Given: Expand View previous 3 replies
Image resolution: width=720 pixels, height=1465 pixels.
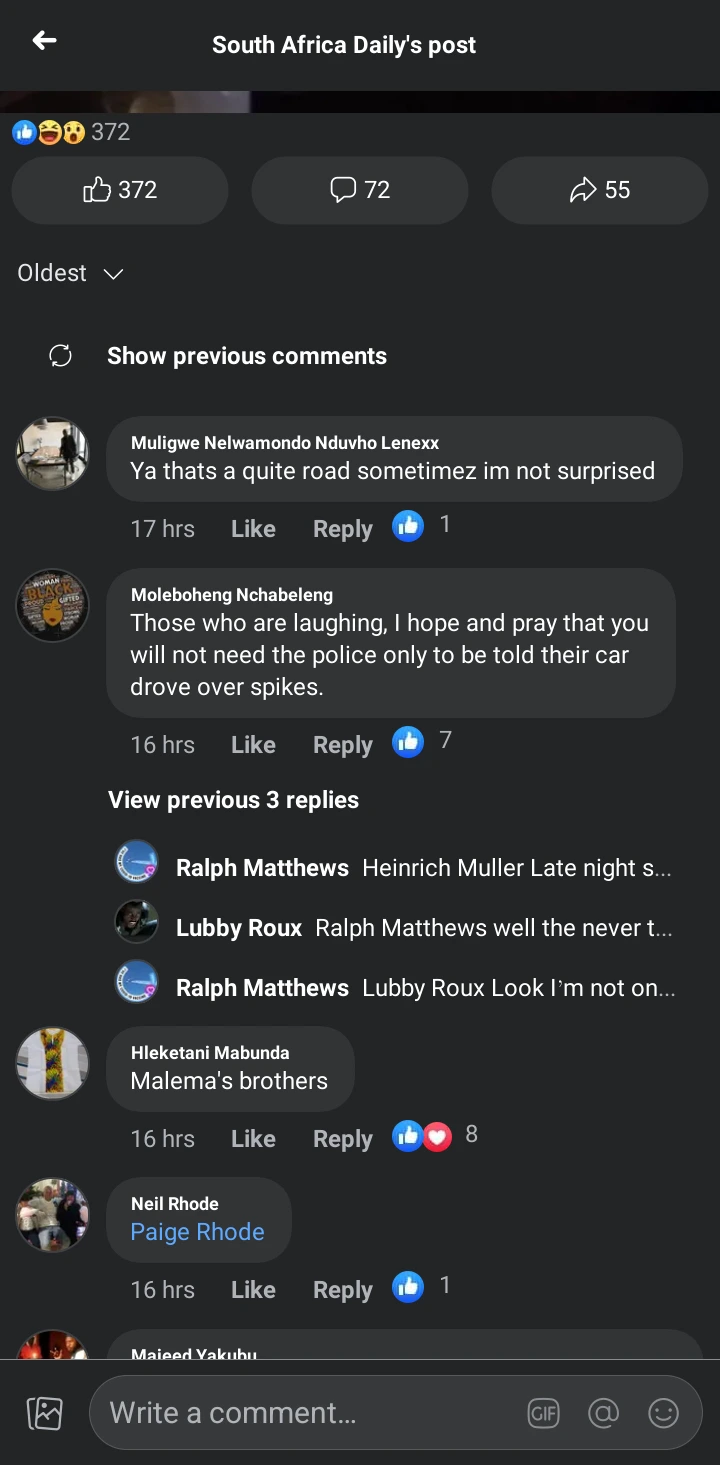Looking at the screenshot, I should pos(233,800).
